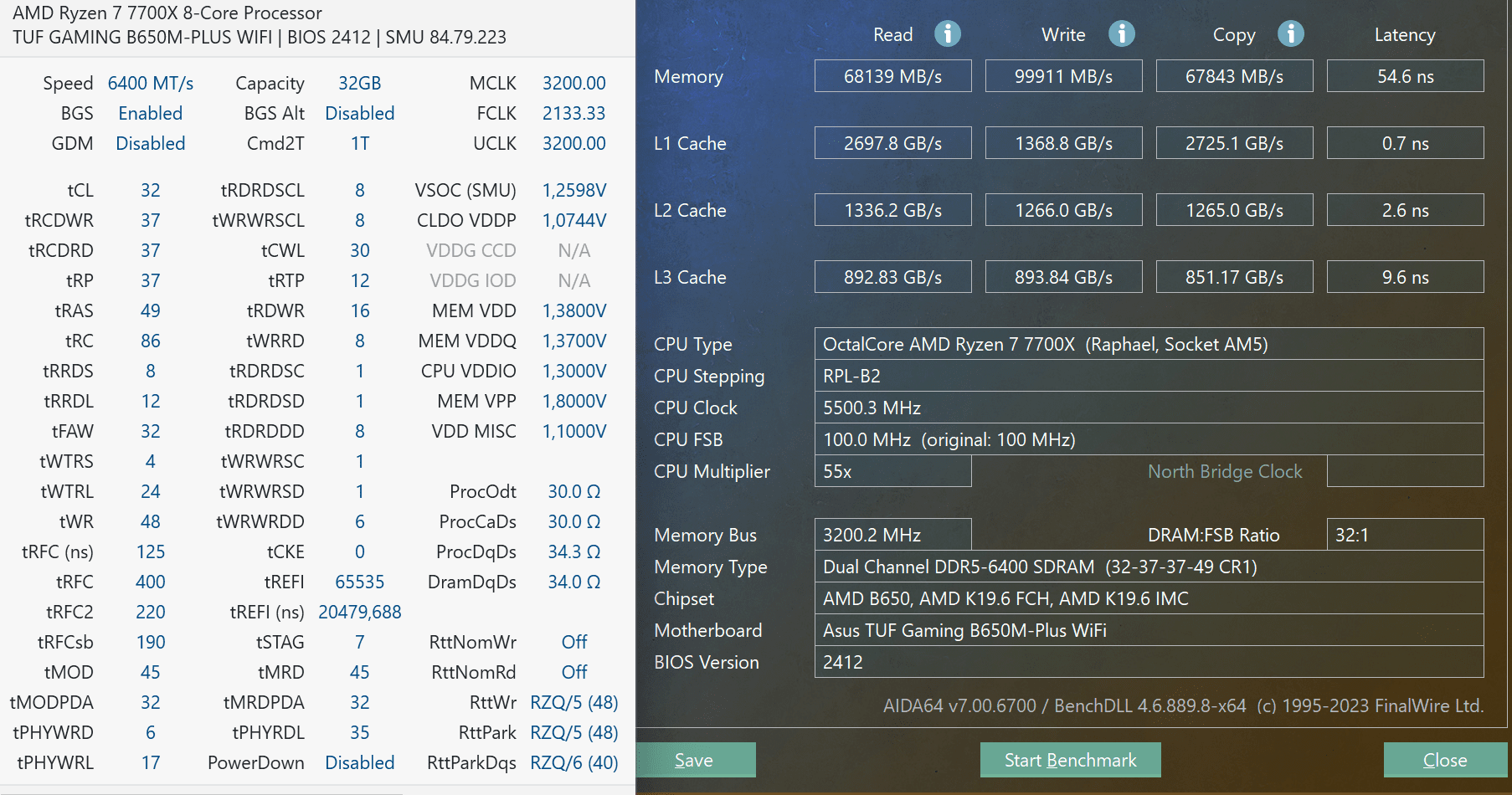Click ProcOdt value 30.0 Ω
Viewport: 1512px width, 795px height.
[x=574, y=491]
